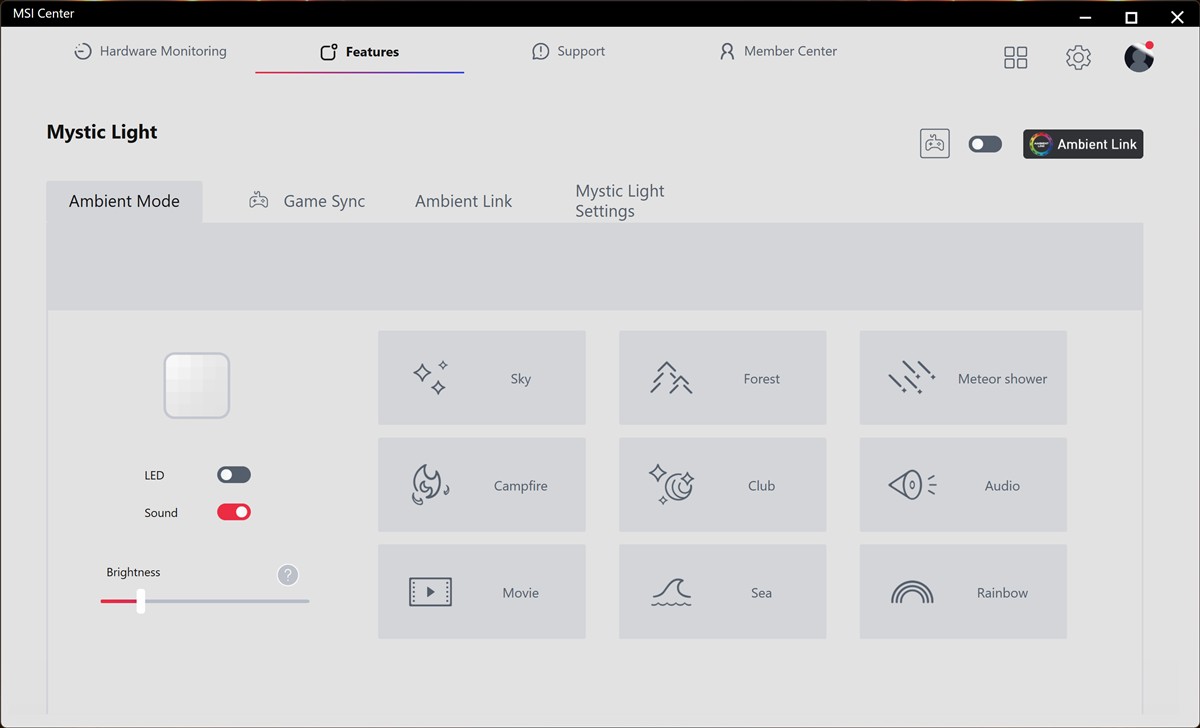The height and width of the screenshot is (728, 1200).
Task: Toggle the LED switch on
Action: click(x=234, y=475)
